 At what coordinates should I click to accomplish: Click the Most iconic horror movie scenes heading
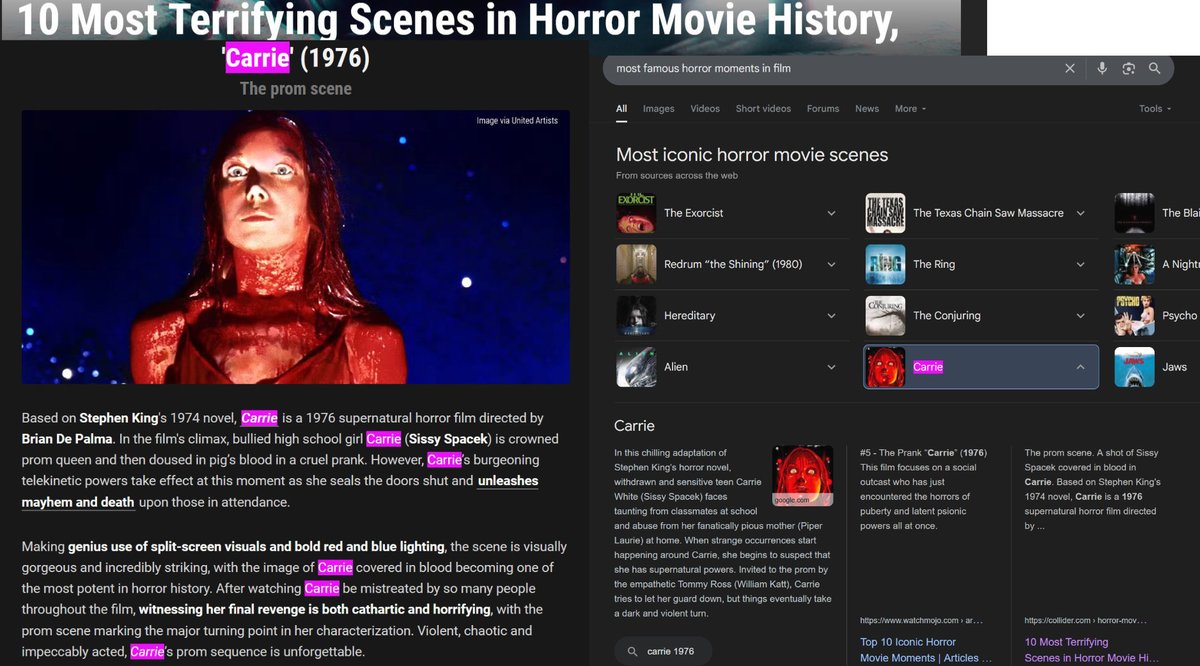tap(752, 154)
